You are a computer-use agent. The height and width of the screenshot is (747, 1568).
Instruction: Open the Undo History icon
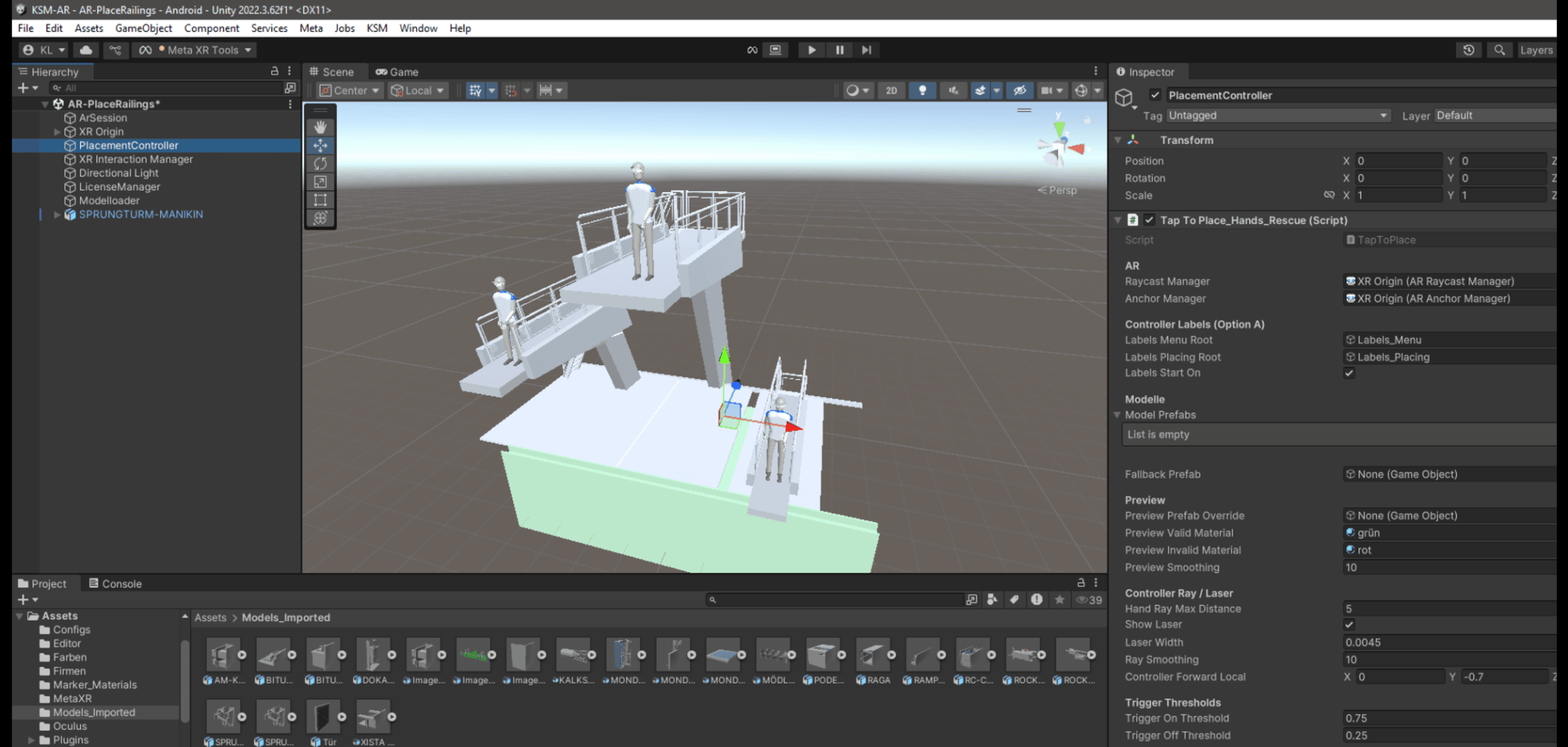(1468, 50)
